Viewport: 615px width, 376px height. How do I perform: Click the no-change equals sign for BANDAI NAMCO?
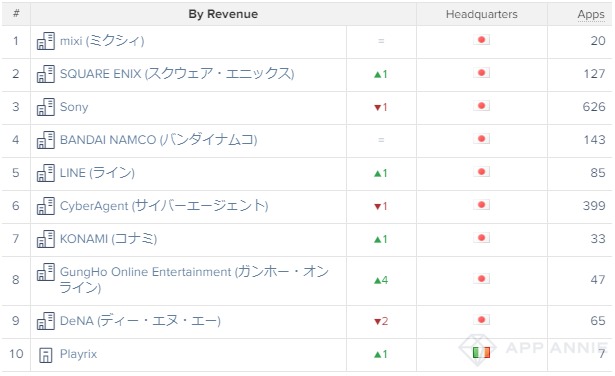point(381,140)
